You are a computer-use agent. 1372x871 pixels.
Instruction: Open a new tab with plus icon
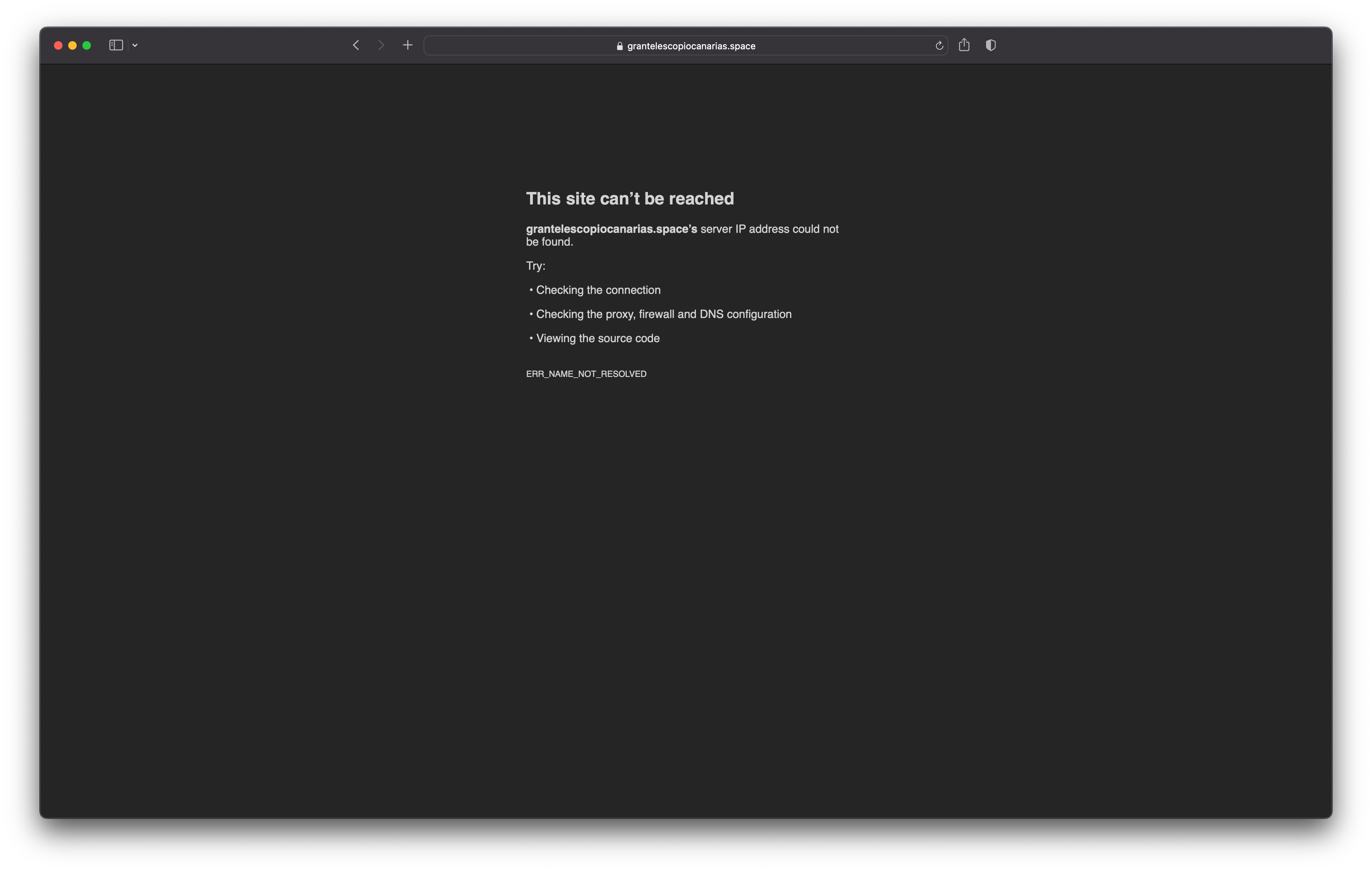coord(407,45)
